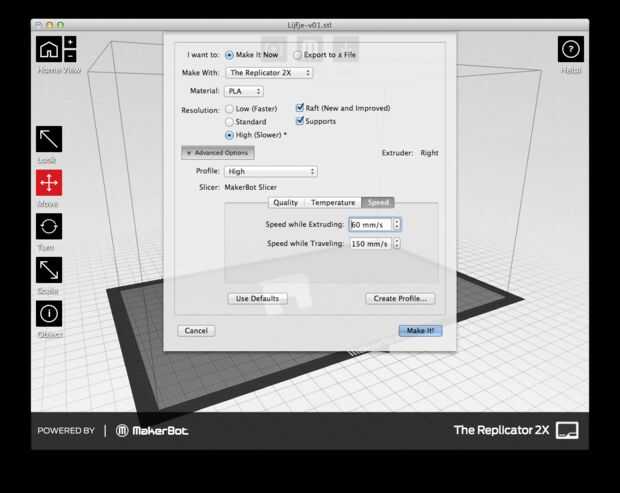
Task: Open the Make With printer dropdown
Action: (268, 73)
